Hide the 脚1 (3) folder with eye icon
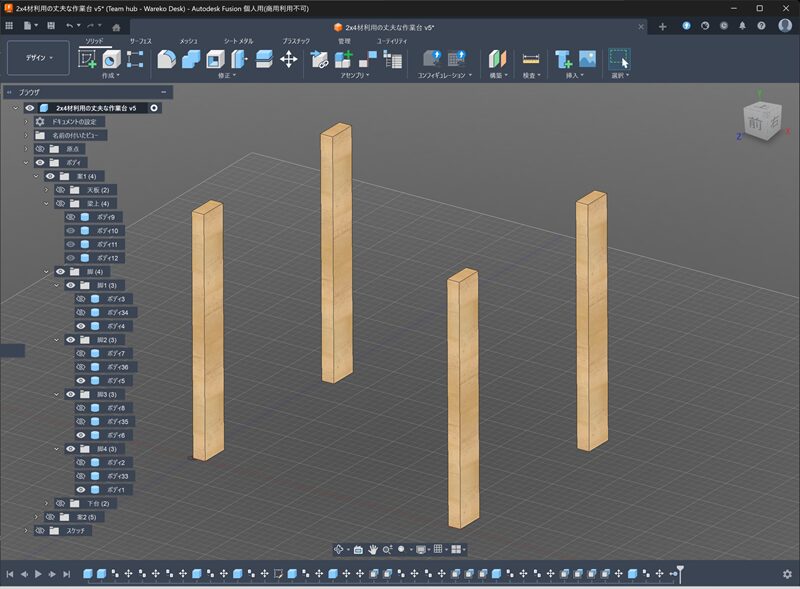Image resolution: width=800 pixels, height=589 pixels. tap(71, 285)
